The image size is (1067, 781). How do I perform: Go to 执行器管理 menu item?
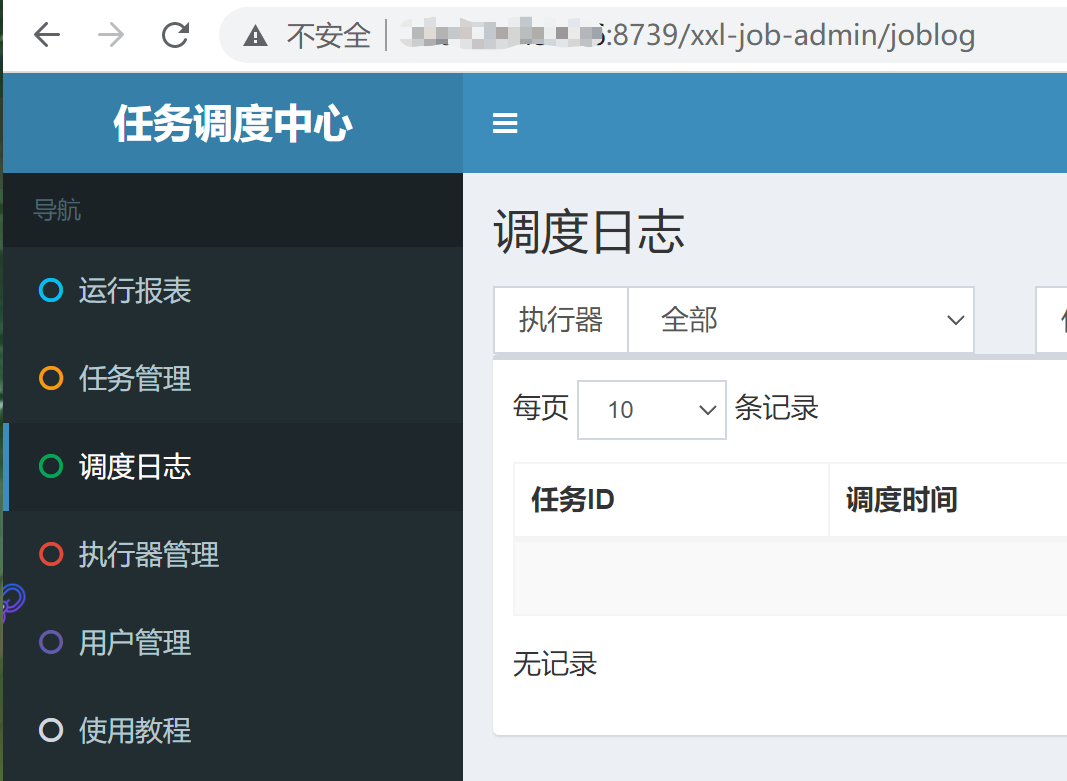click(149, 555)
